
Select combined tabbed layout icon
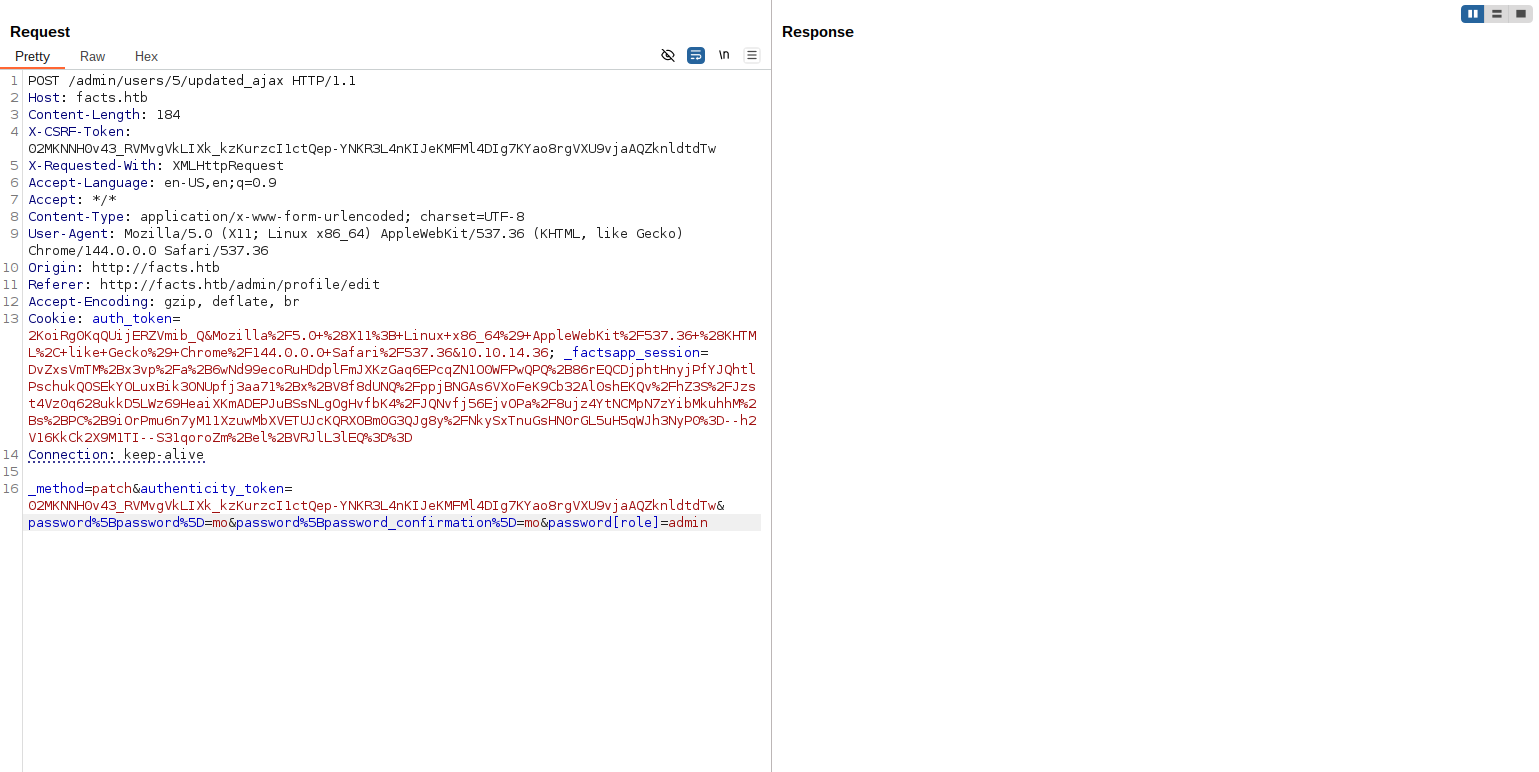pos(1521,14)
